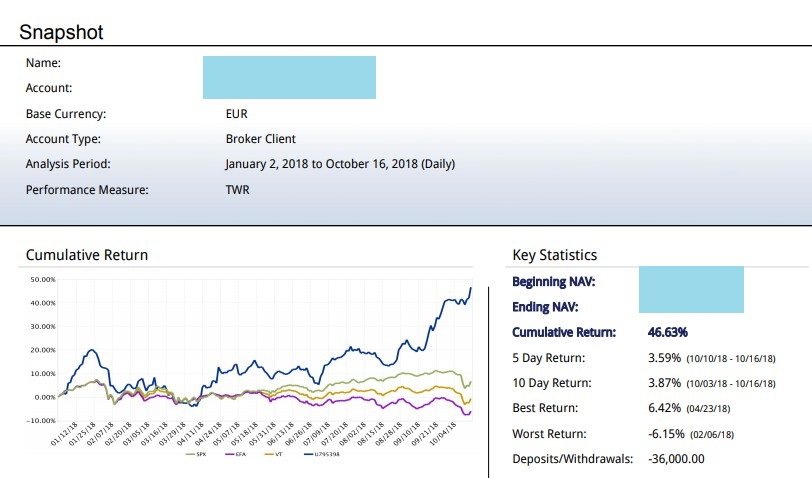Click the redacted Name and Account field
This screenshot has width=812, height=478.
pyautogui.click(x=289, y=77)
